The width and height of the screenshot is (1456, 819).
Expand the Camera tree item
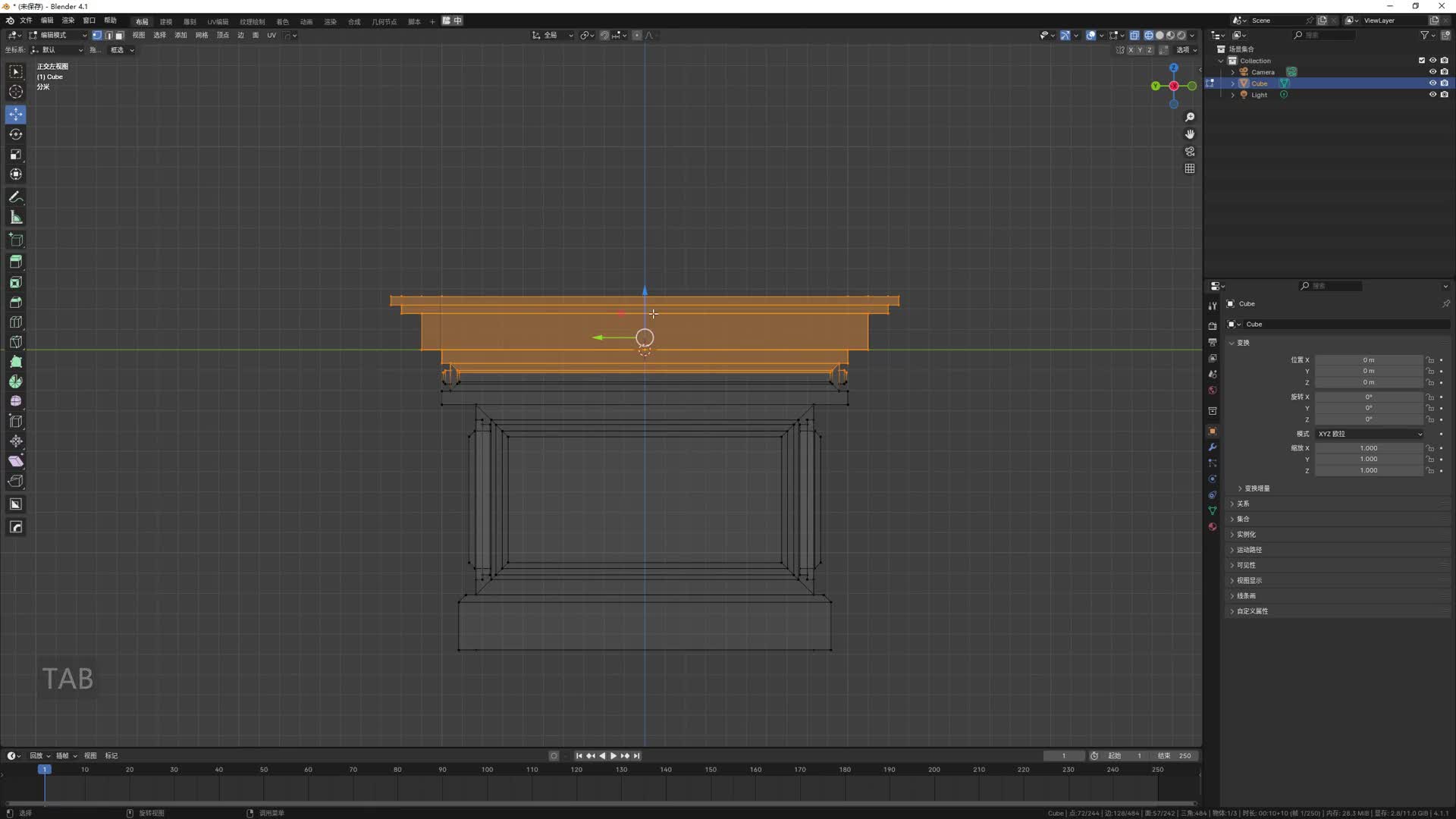point(1233,72)
